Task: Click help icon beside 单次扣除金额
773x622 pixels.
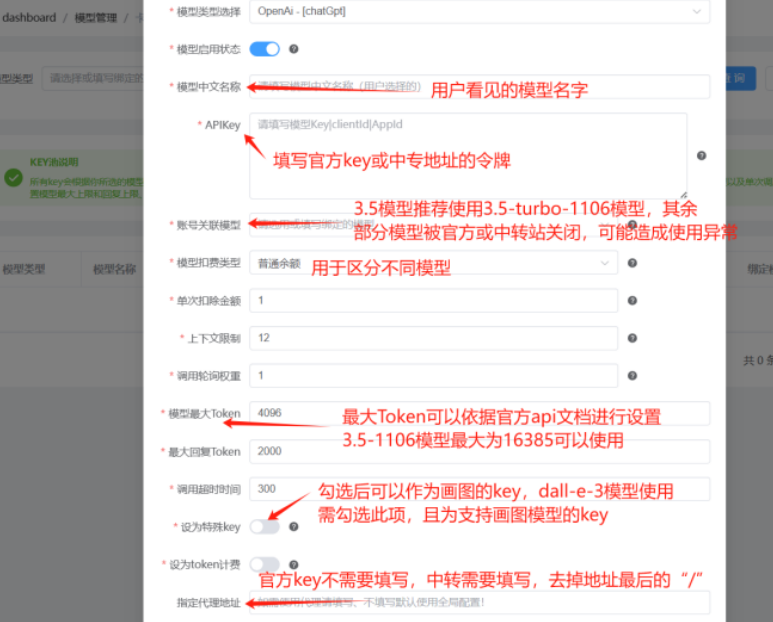Action: (632, 301)
